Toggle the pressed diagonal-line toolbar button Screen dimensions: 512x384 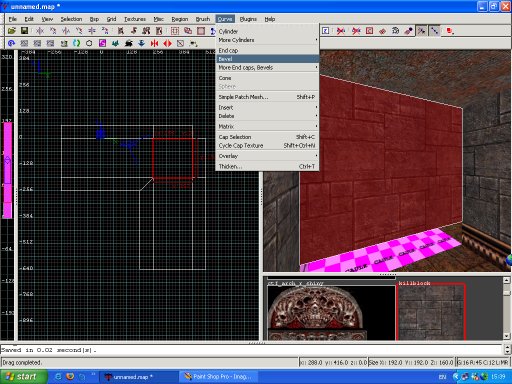coord(434,31)
